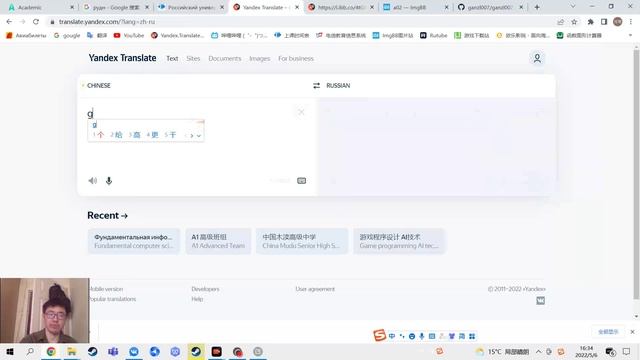Screen dimensions: 640x360
Task: Open the browser side panel
Action: tap(604, 22)
